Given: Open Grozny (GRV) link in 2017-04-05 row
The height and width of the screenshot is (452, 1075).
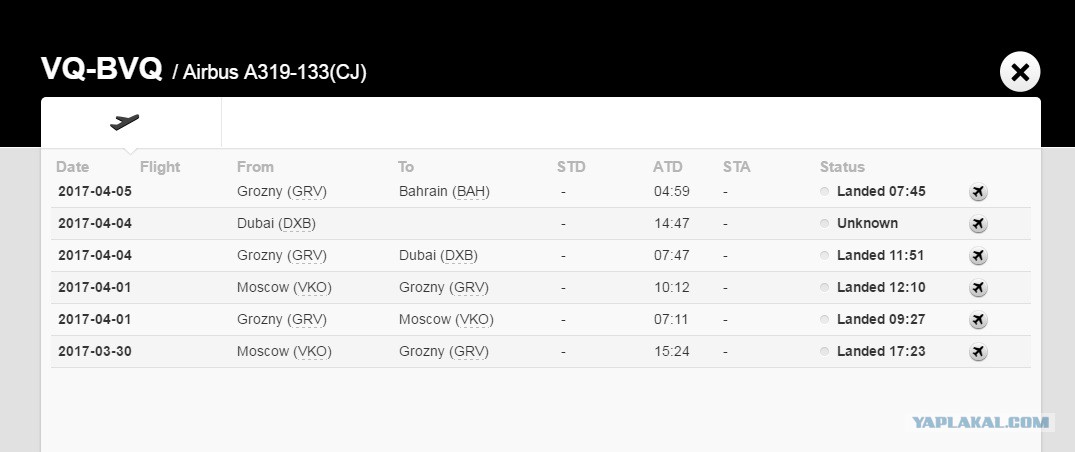Looking at the screenshot, I should tap(282, 191).
